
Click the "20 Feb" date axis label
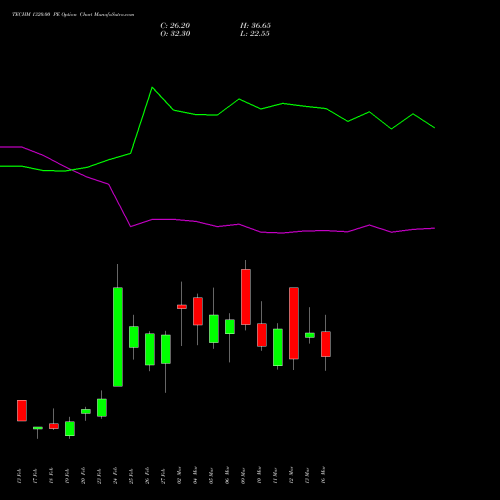click(x=83, y=476)
